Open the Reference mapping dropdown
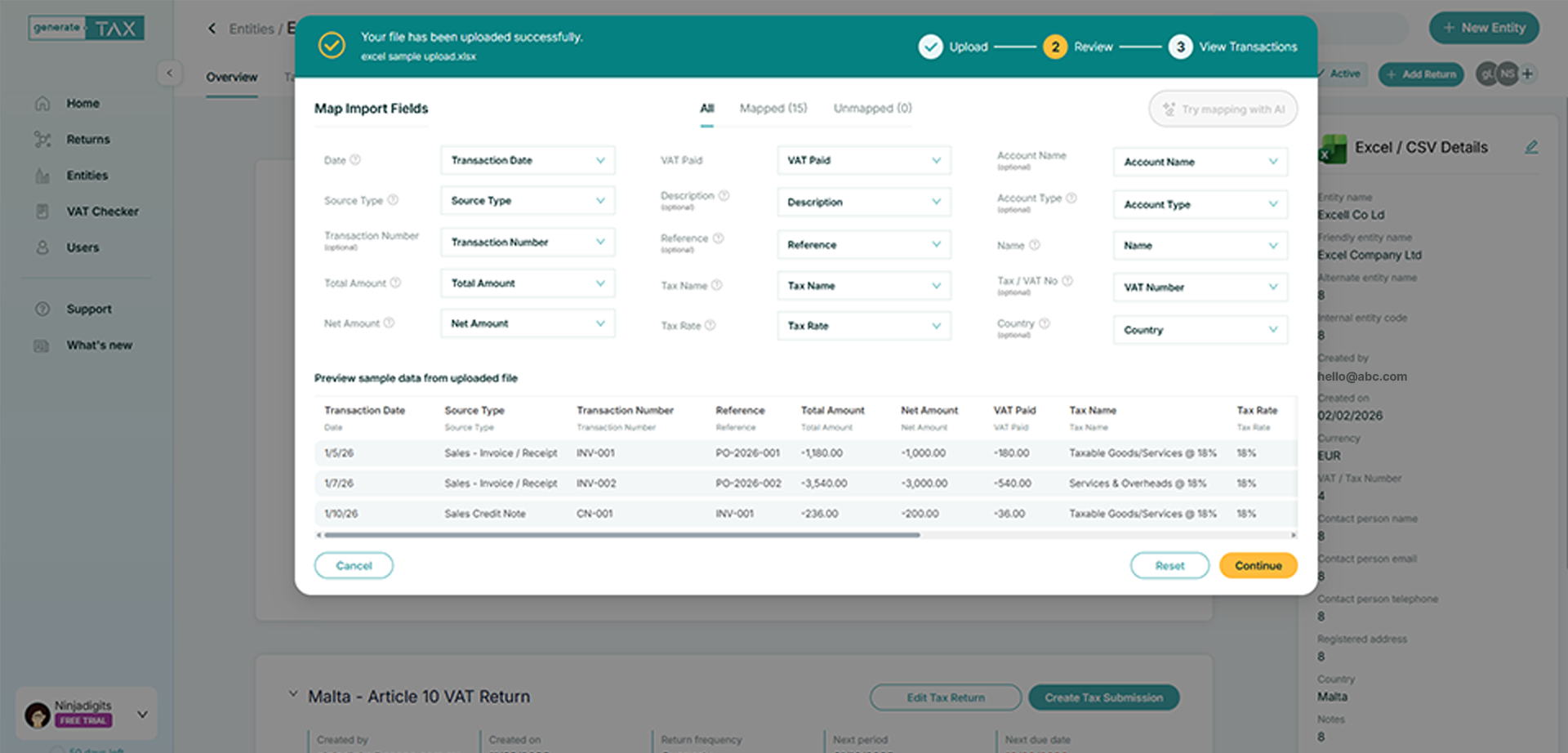This screenshot has width=1568, height=753. 864,244
